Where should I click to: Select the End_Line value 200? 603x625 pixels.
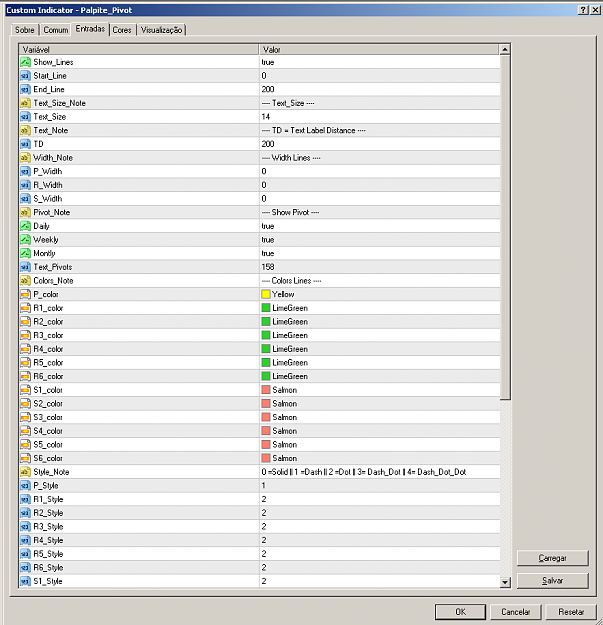point(268,89)
